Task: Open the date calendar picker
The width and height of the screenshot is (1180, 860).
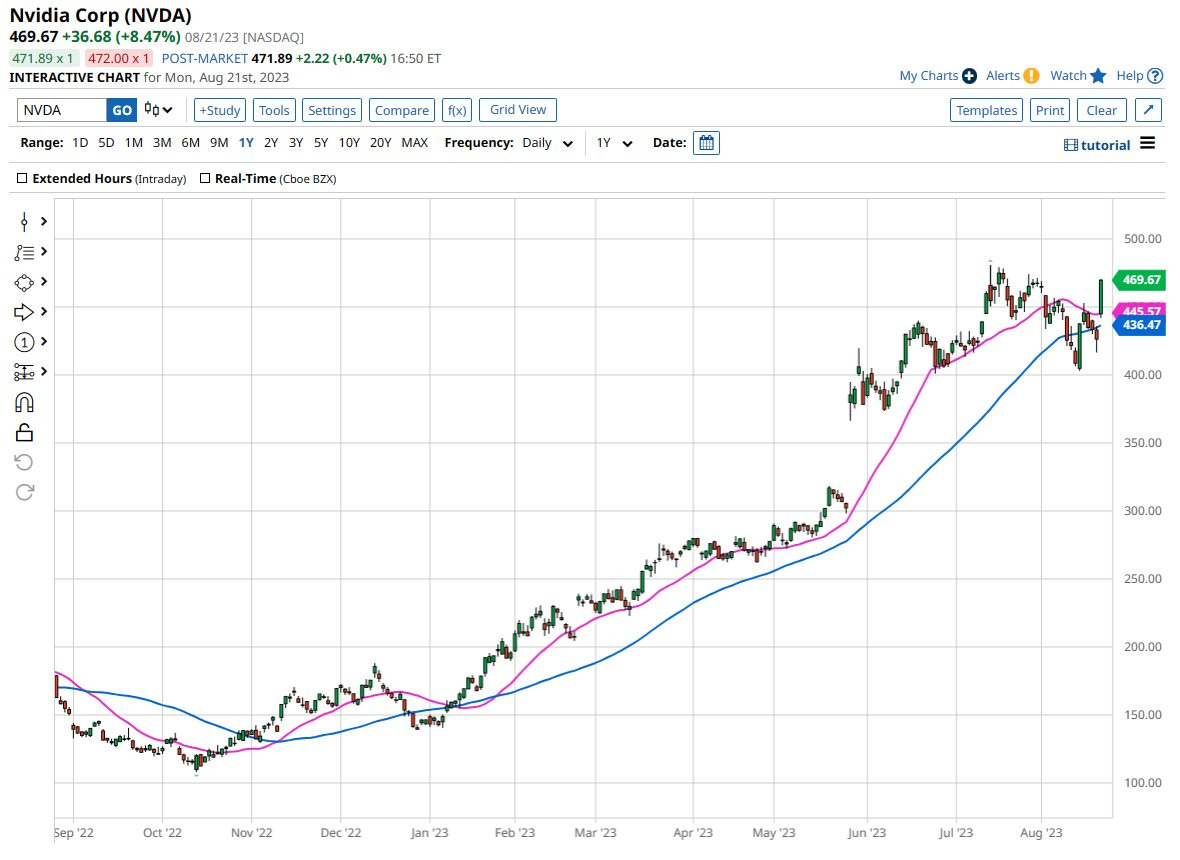Action: pyautogui.click(x=706, y=143)
